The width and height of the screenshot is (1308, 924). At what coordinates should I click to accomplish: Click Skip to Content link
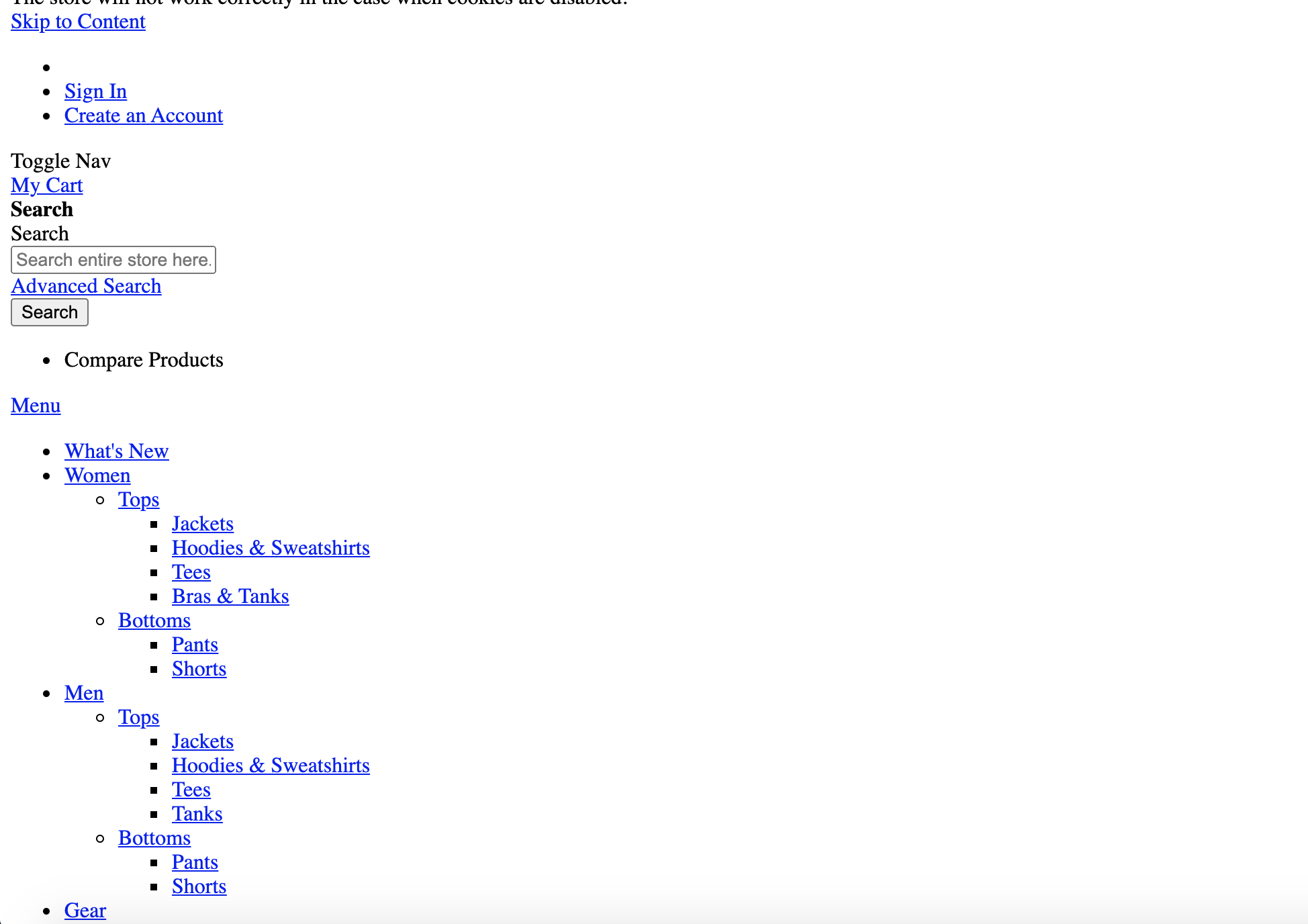coord(78,20)
